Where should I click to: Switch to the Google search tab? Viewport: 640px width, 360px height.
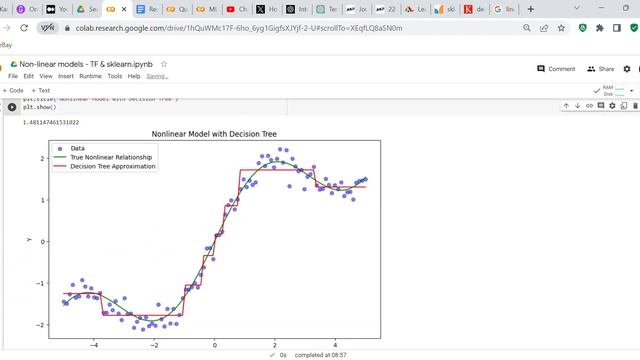tap(504, 9)
